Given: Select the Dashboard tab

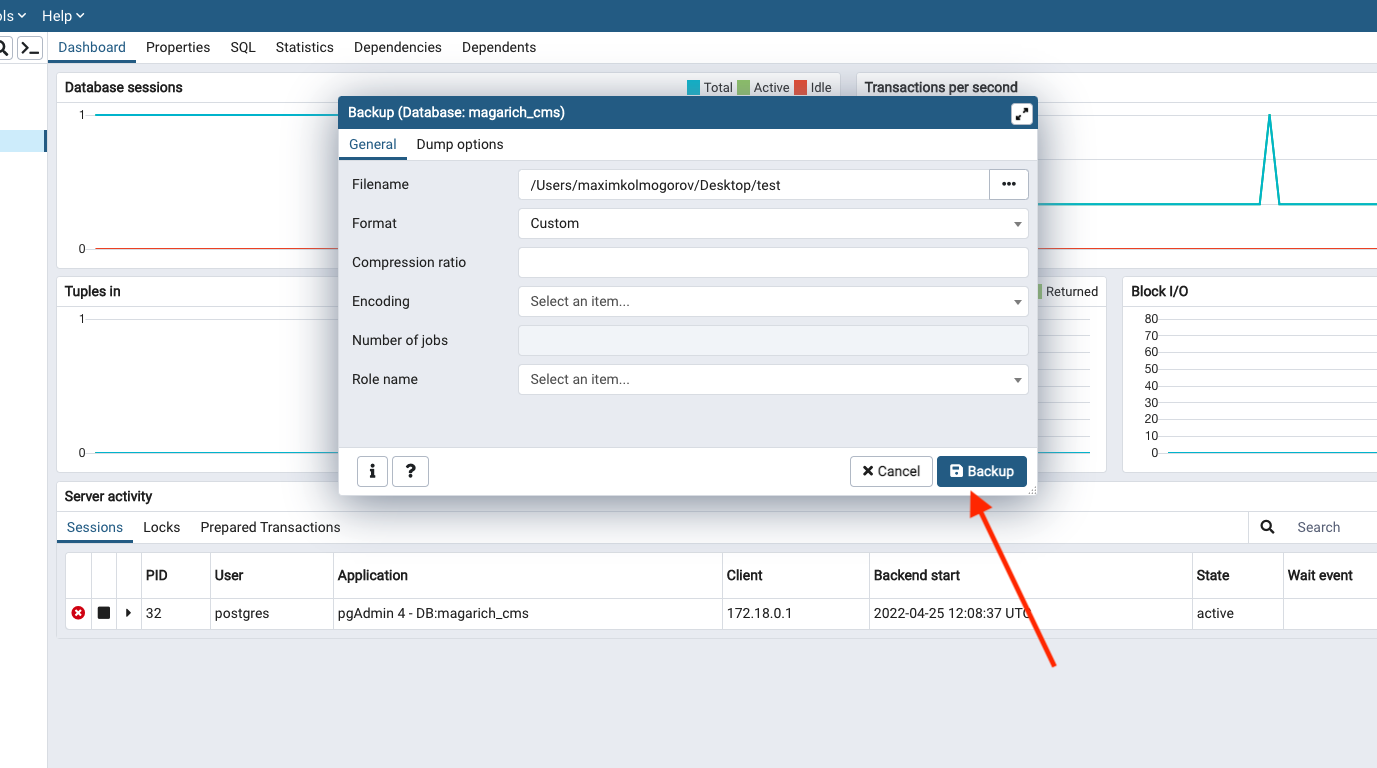Looking at the screenshot, I should pos(92,47).
